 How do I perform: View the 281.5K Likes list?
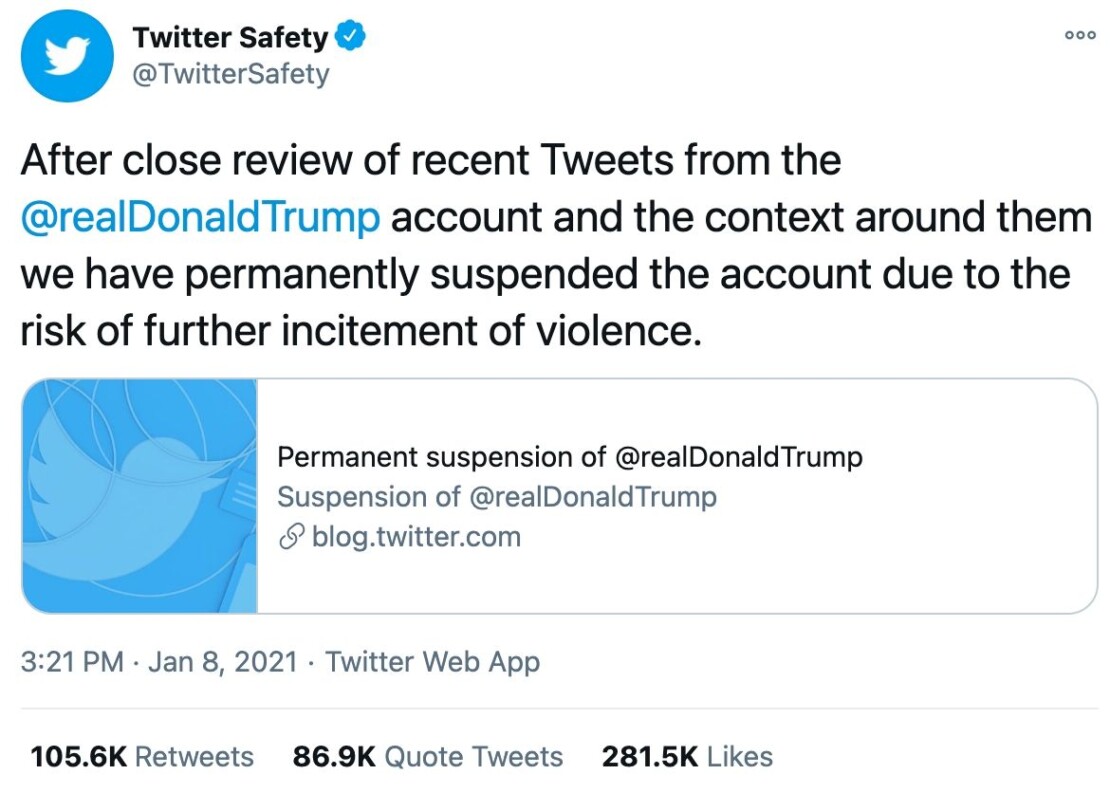tap(684, 757)
